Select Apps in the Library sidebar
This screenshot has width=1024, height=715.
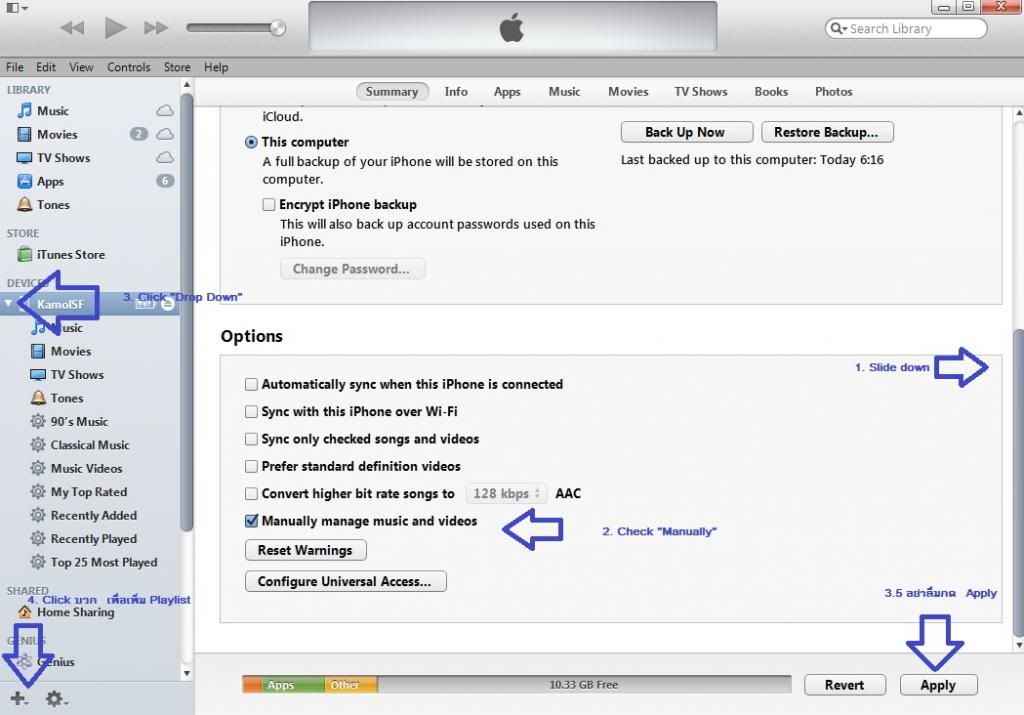[x=50, y=182]
